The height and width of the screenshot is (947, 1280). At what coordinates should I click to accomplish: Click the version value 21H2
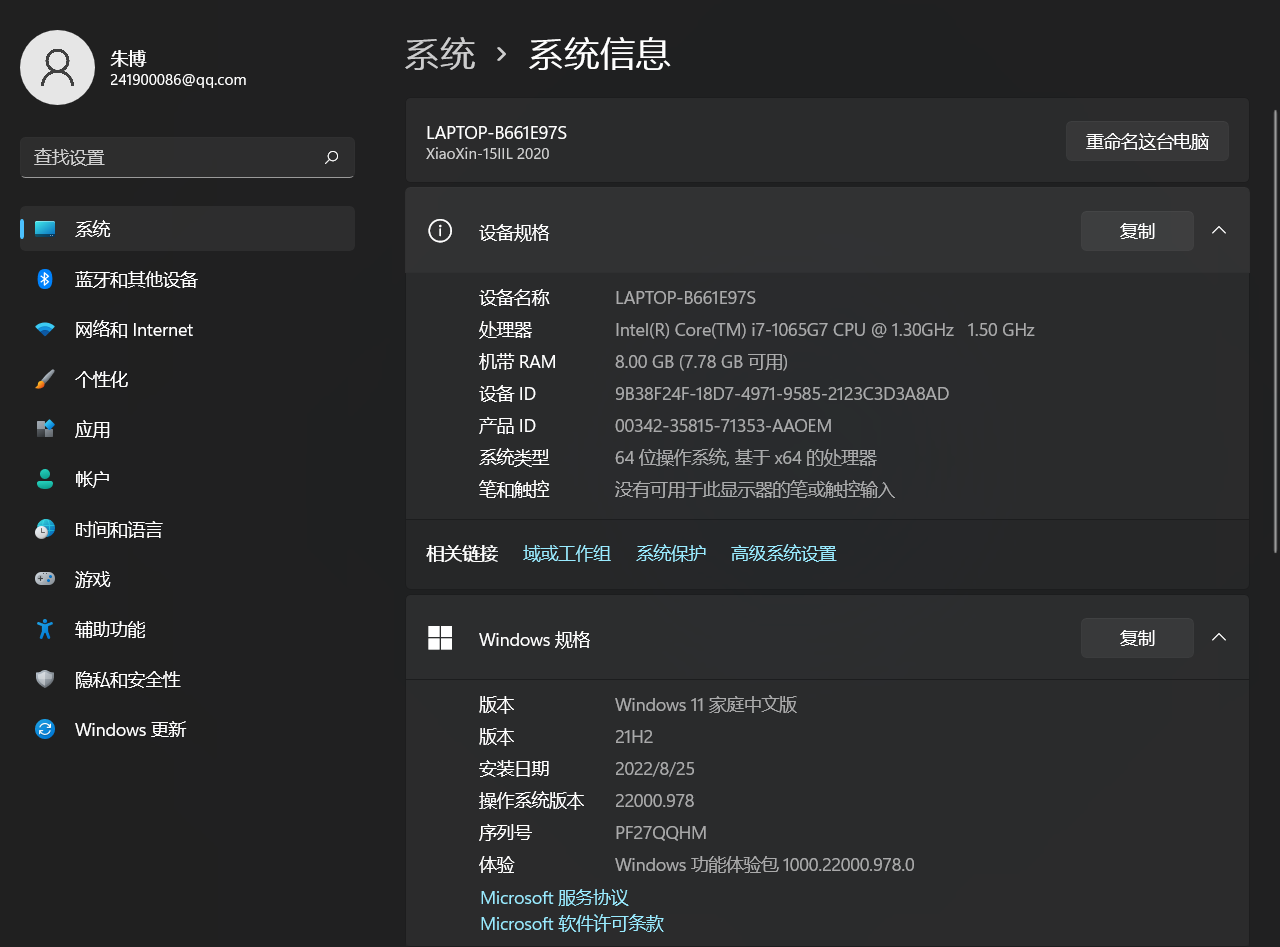634,737
